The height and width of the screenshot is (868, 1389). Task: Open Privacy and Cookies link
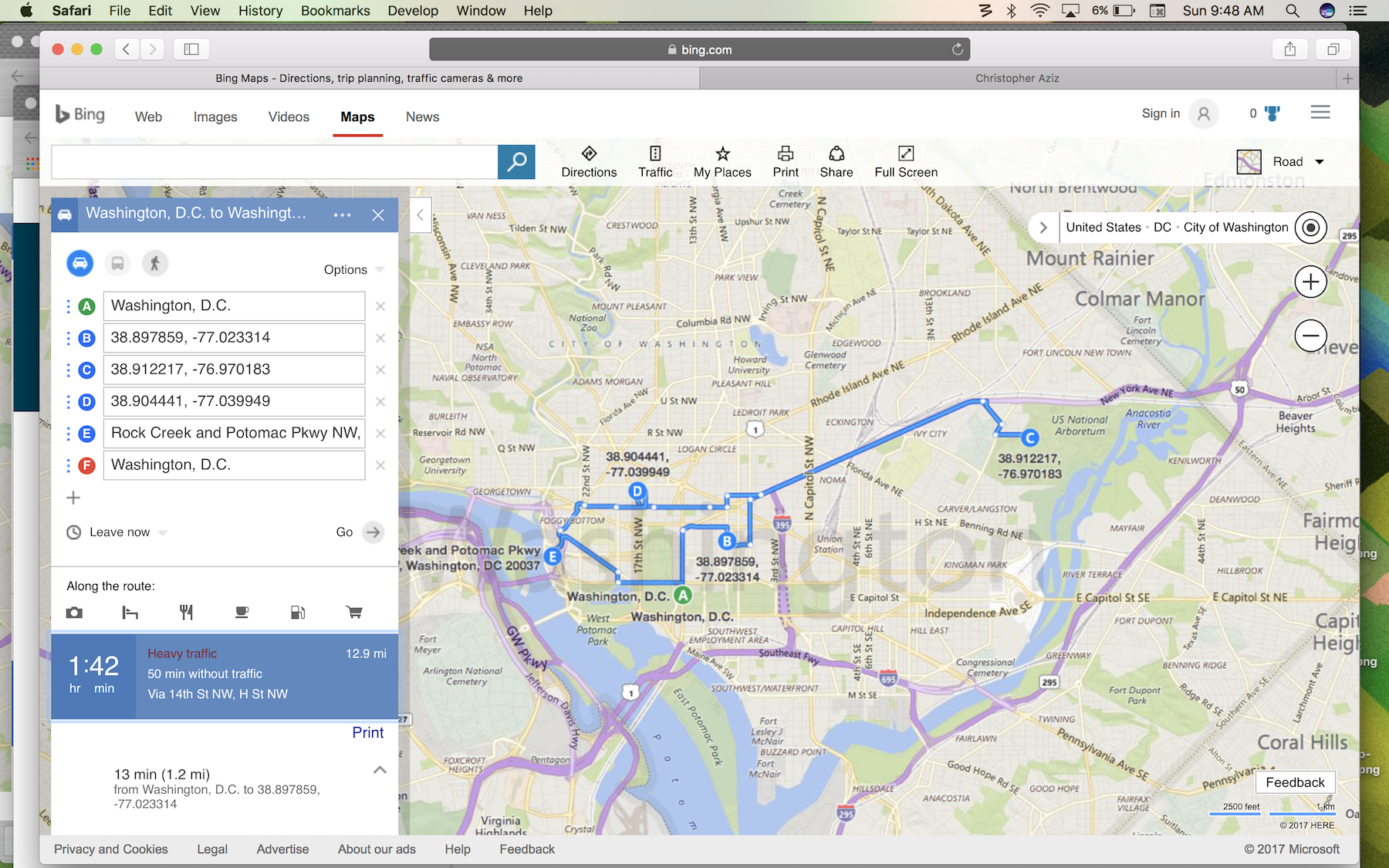pos(111,849)
